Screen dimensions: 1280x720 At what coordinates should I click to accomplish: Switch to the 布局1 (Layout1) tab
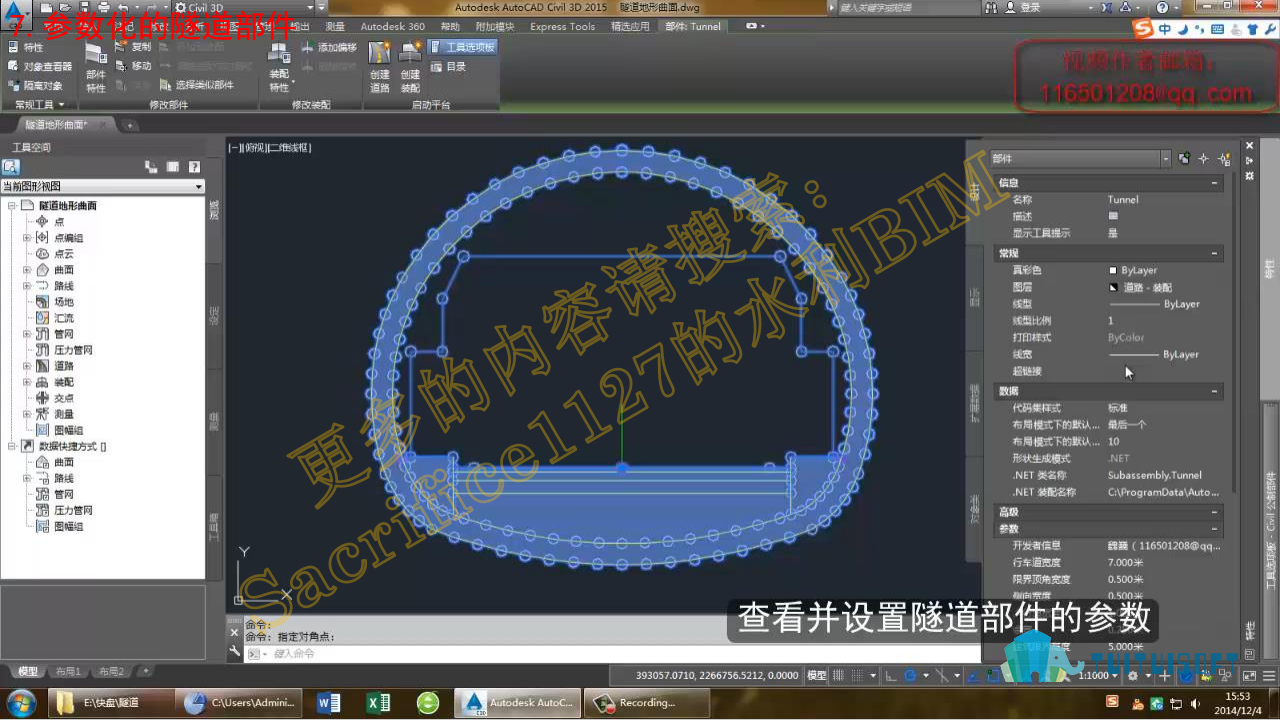pyautogui.click(x=68, y=671)
